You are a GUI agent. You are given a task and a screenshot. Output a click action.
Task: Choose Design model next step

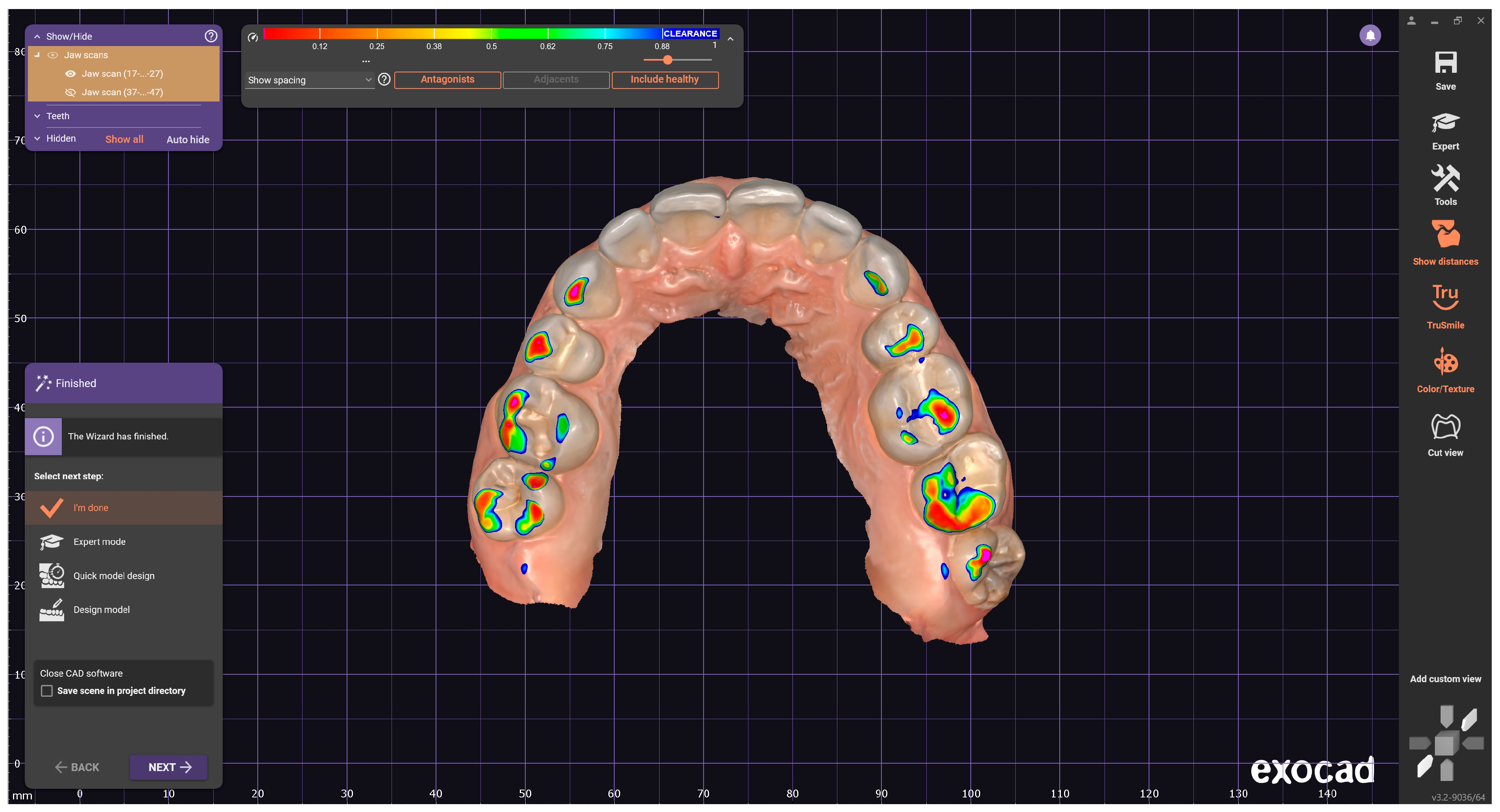101,609
